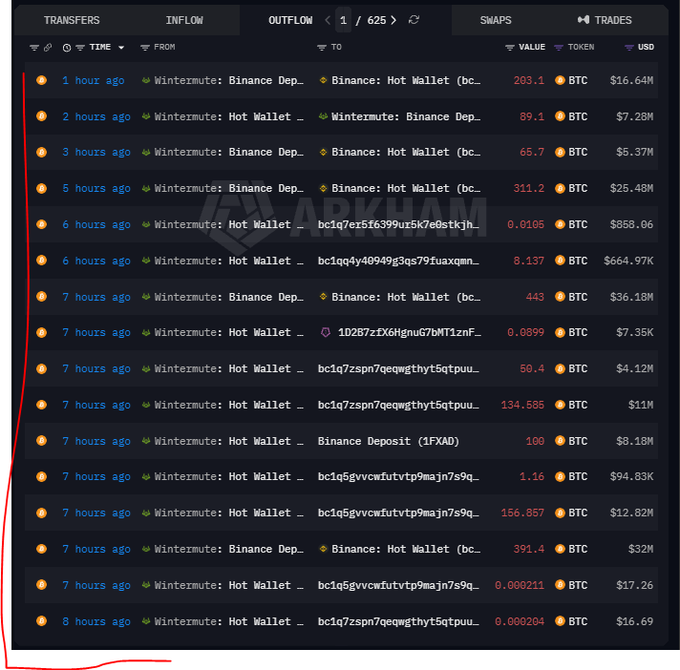Open address bc1qq4y40949g3qs79fuaxqmn
The image size is (680, 670).
coord(399,261)
